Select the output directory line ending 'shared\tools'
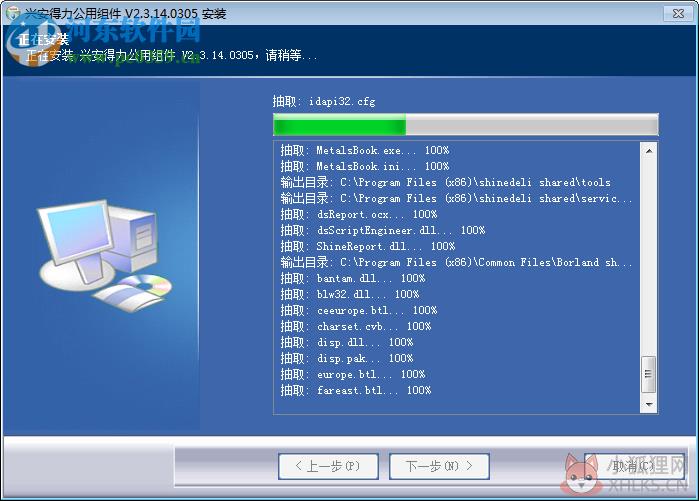Screen dimensions: 699x501 (445, 182)
